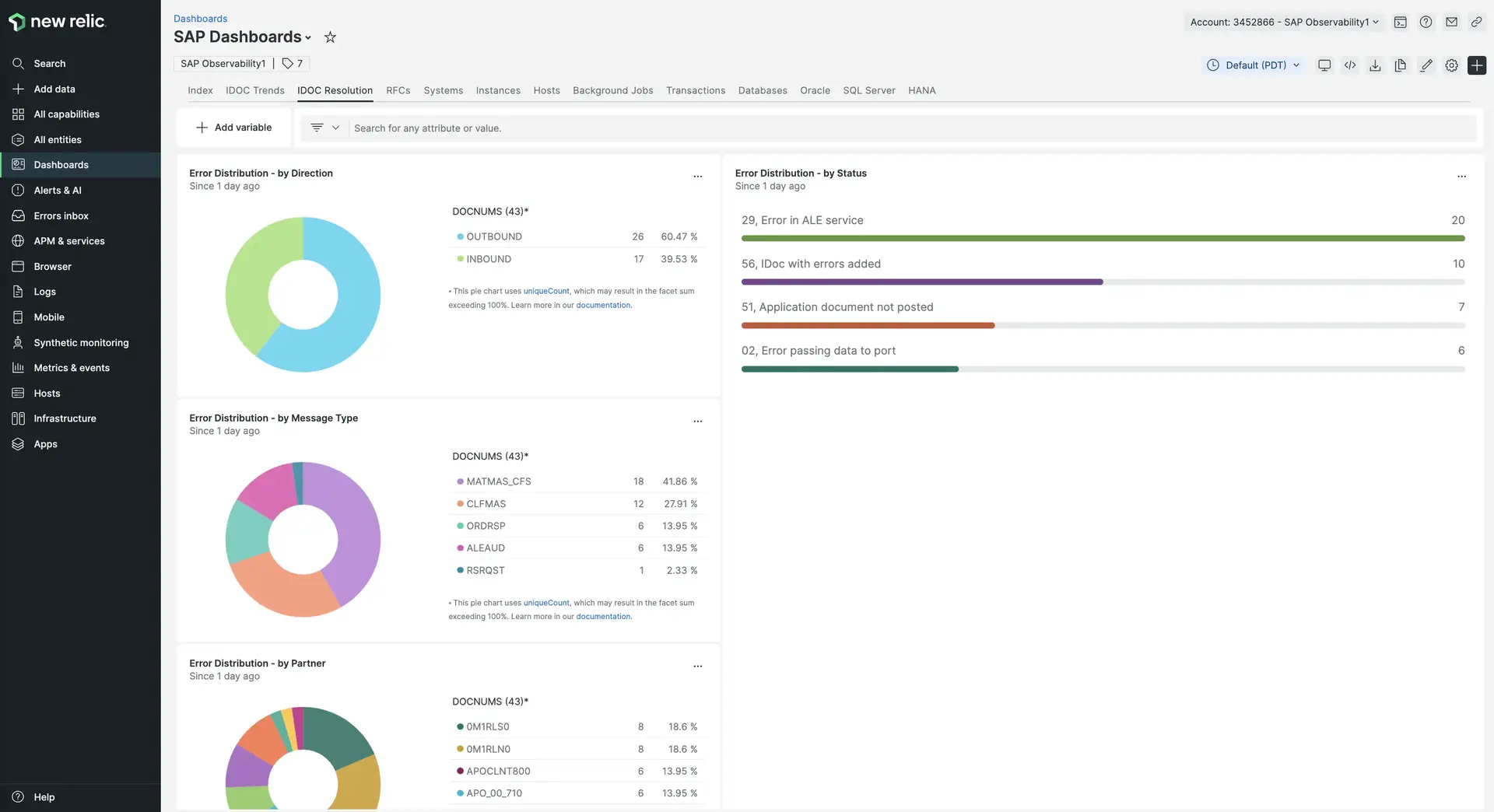Open dashboard settings gear icon
Screen dimensions: 1494x812
coord(1451,65)
